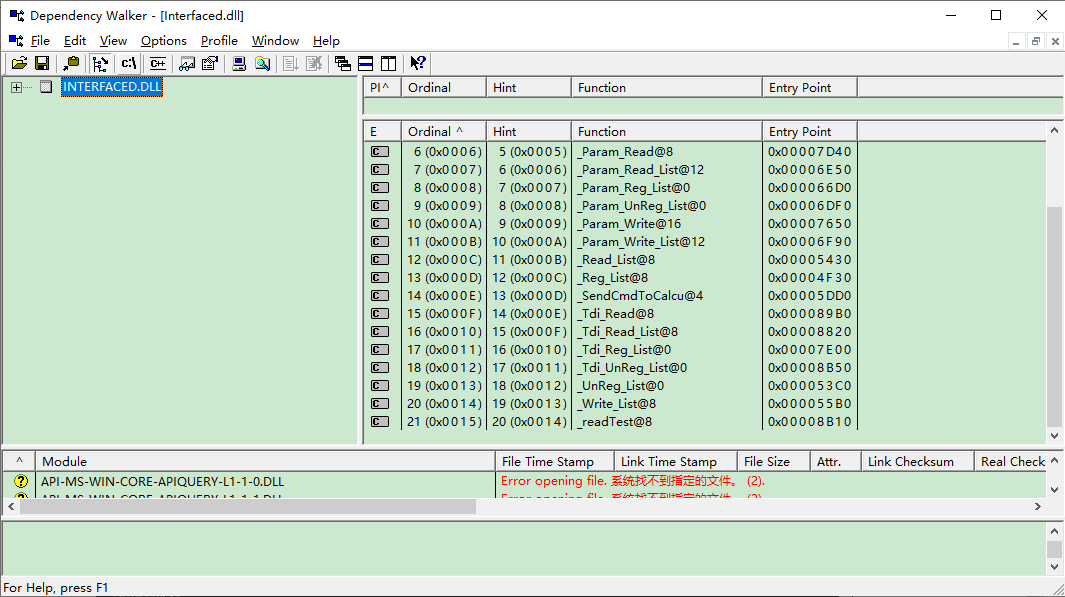Click File Size column header
This screenshot has height=597, width=1065.
(x=774, y=462)
